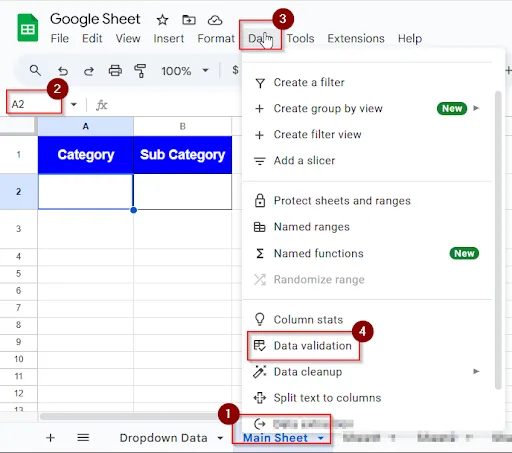Open the View menu

pyautogui.click(x=128, y=39)
